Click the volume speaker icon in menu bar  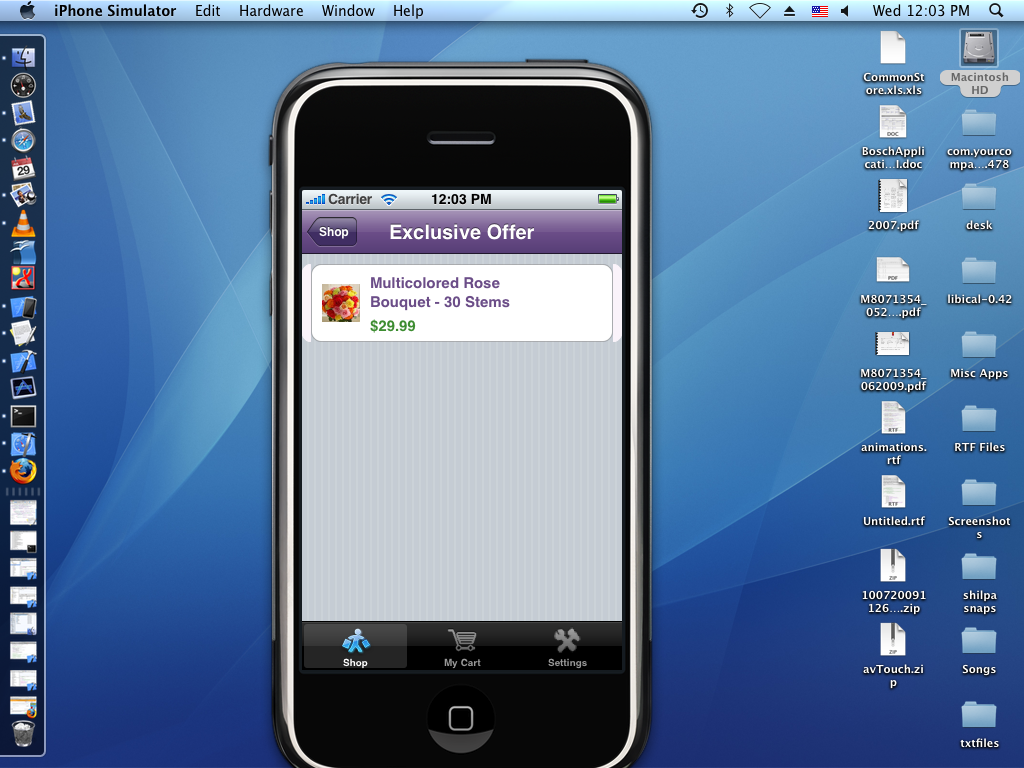(x=845, y=10)
